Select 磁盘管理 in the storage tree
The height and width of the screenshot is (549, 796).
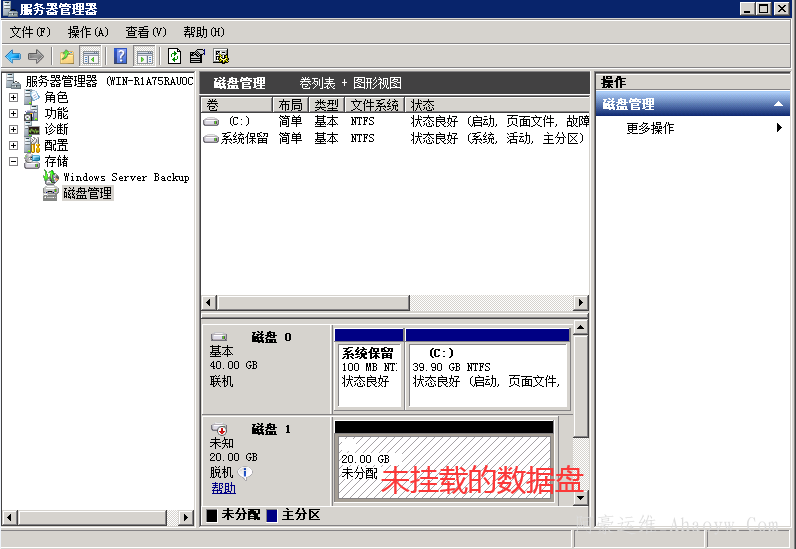pyautogui.click(x=87, y=193)
